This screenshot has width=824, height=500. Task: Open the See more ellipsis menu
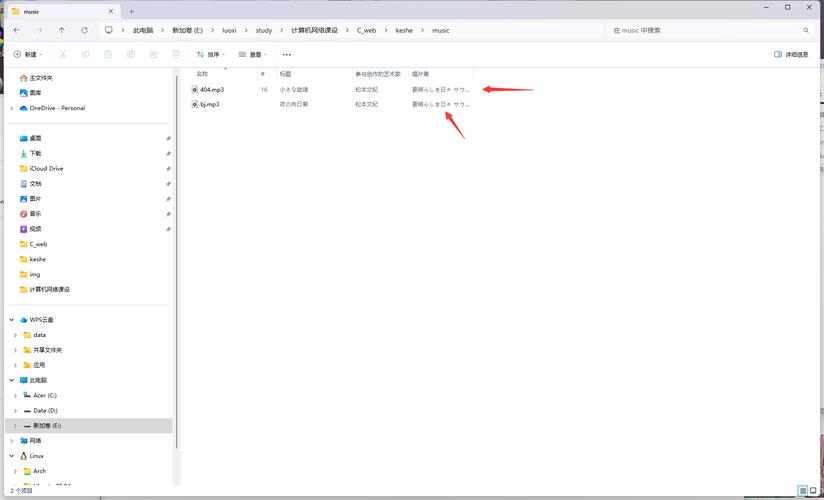point(286,54)
